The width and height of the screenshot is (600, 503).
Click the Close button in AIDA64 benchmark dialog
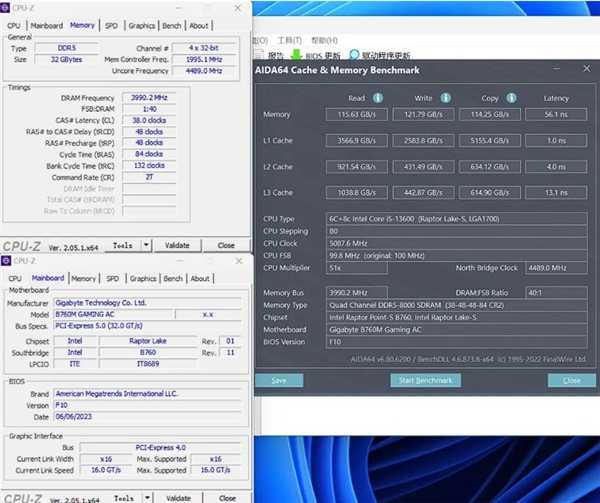(571, 380)
